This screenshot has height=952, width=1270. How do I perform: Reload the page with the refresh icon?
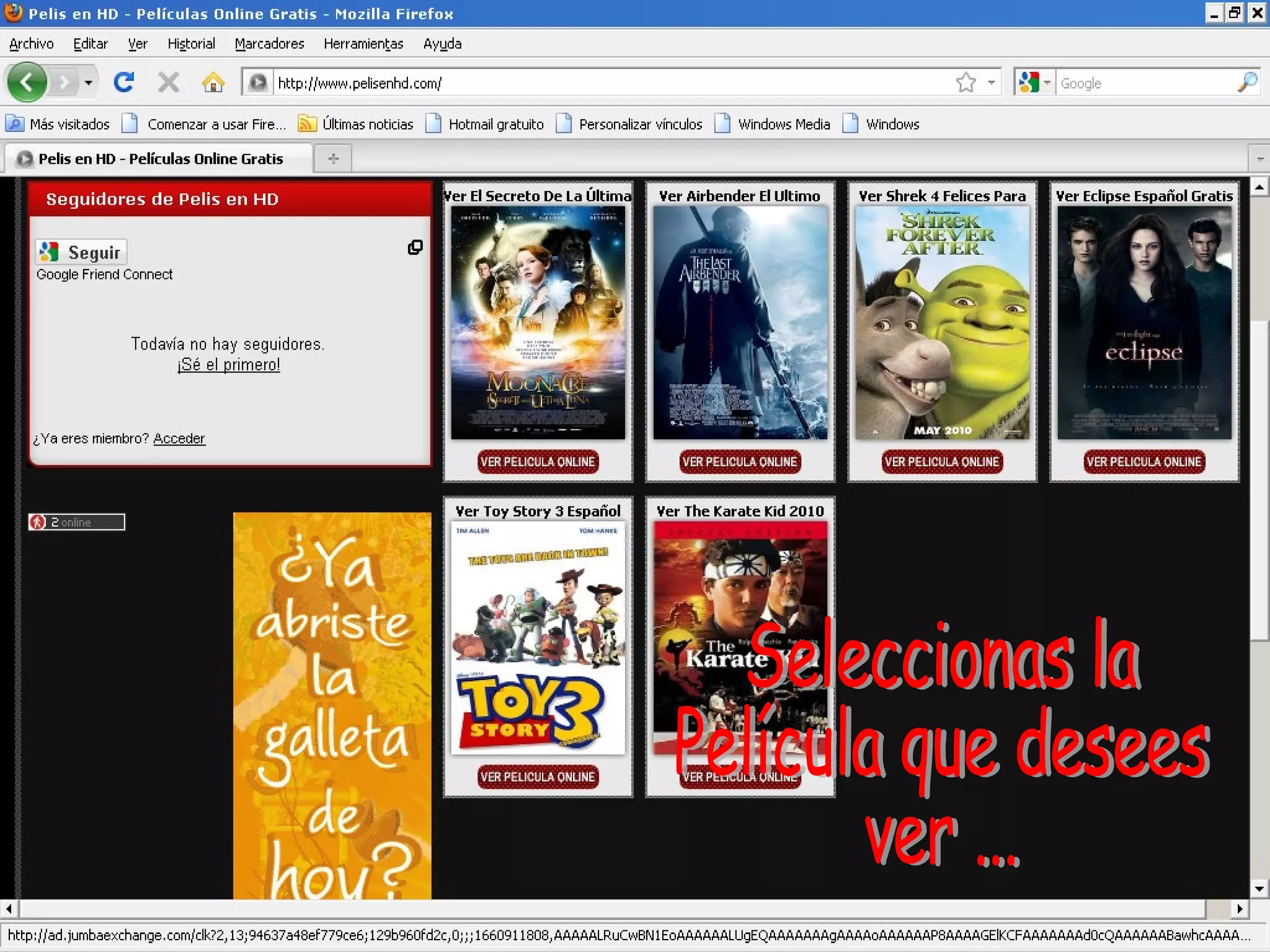pyautogui.click(x=124, y=82)
